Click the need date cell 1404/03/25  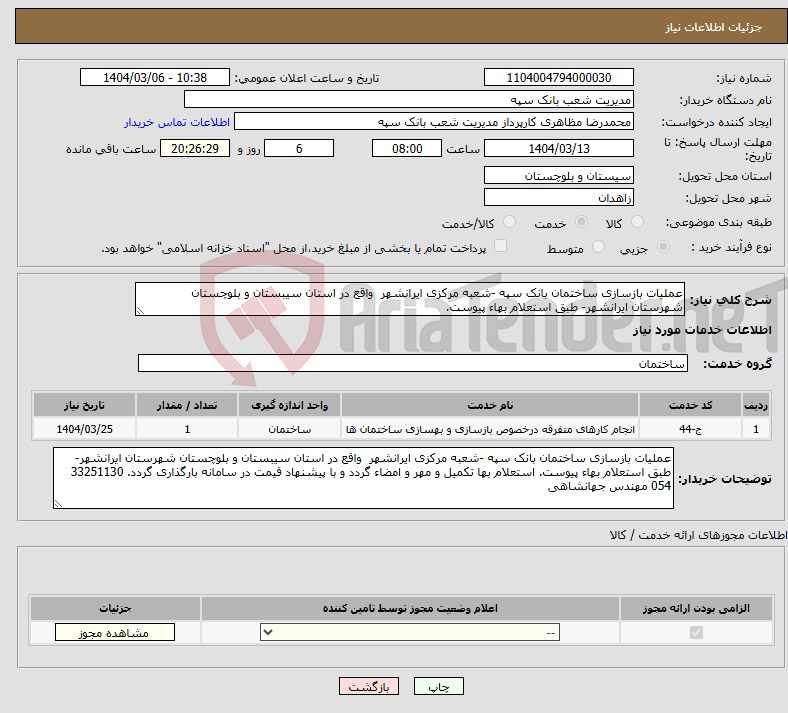(84, 429)
